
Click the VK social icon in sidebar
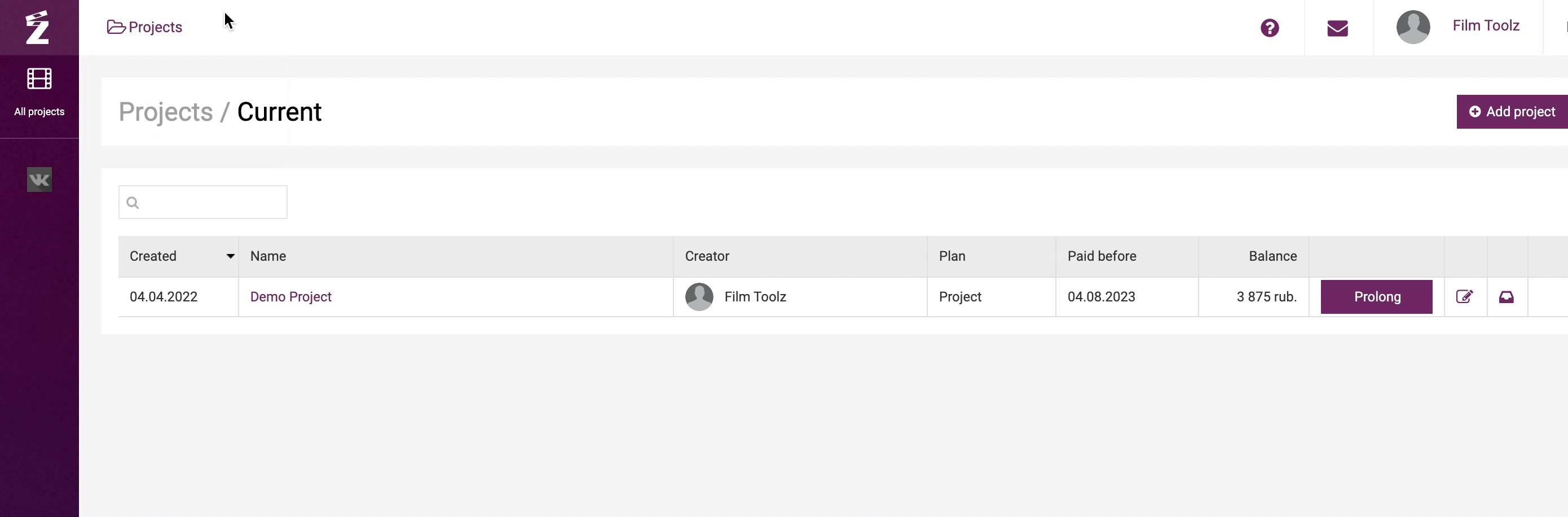tap(39, 179)
